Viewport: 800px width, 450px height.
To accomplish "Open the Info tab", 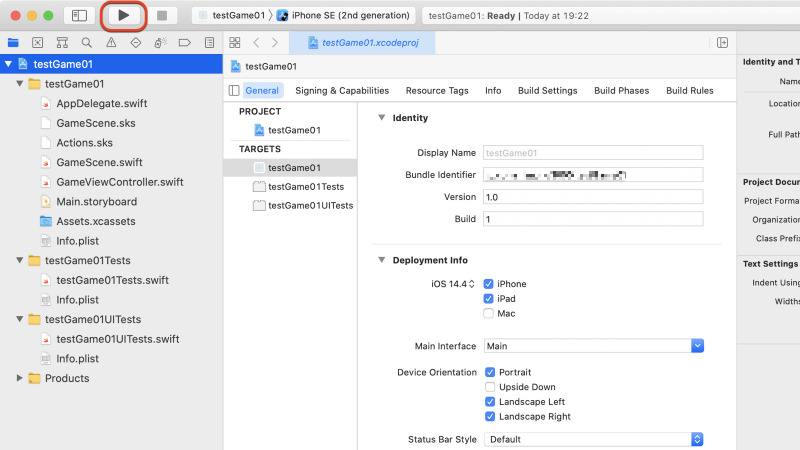I will 493,91.
